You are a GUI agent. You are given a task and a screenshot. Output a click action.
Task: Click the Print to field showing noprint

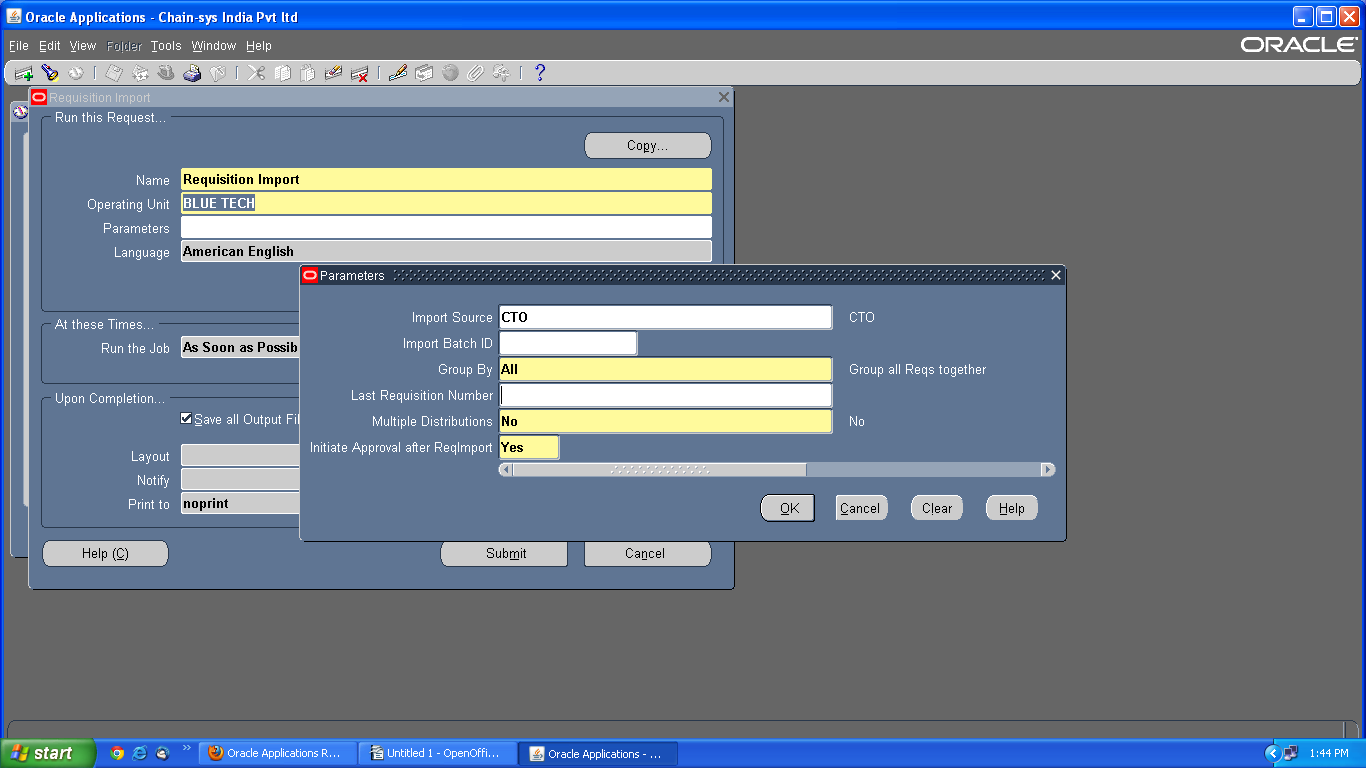240,503
